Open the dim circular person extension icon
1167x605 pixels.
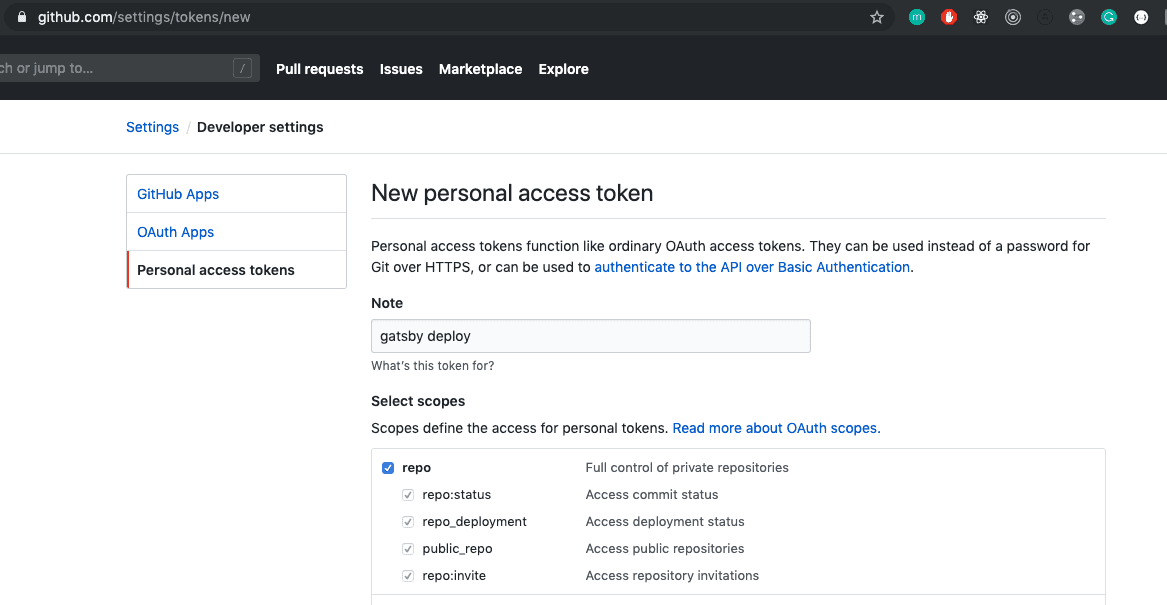[x=1045, y=17]
